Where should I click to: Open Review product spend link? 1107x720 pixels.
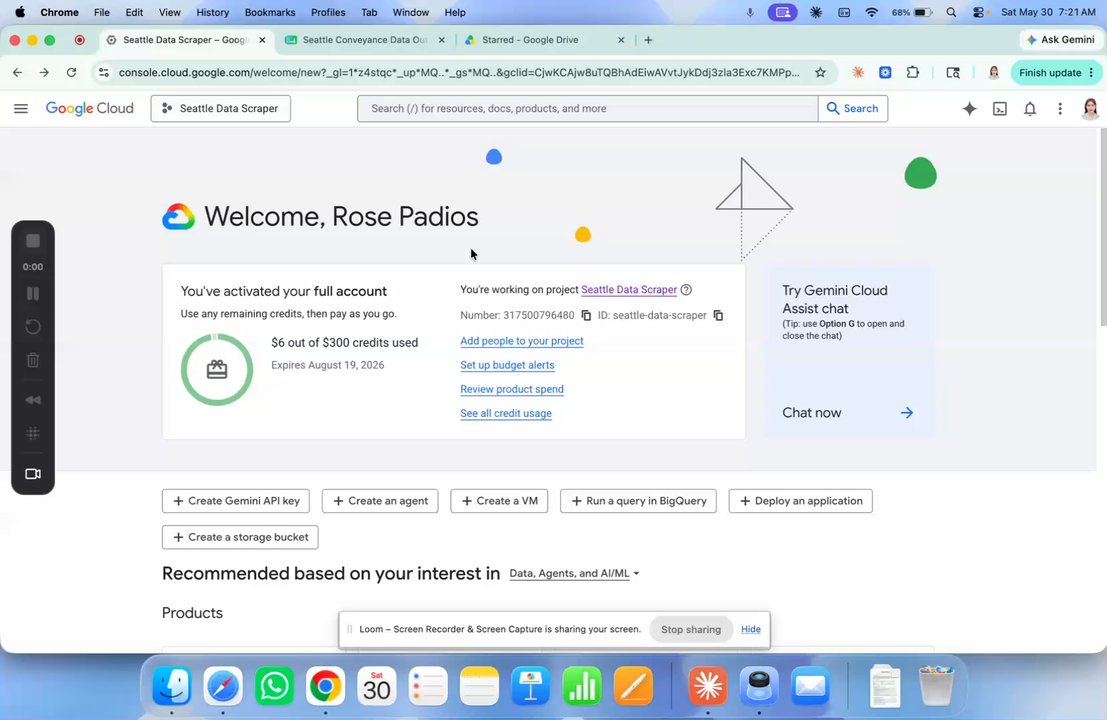point(512,389)
